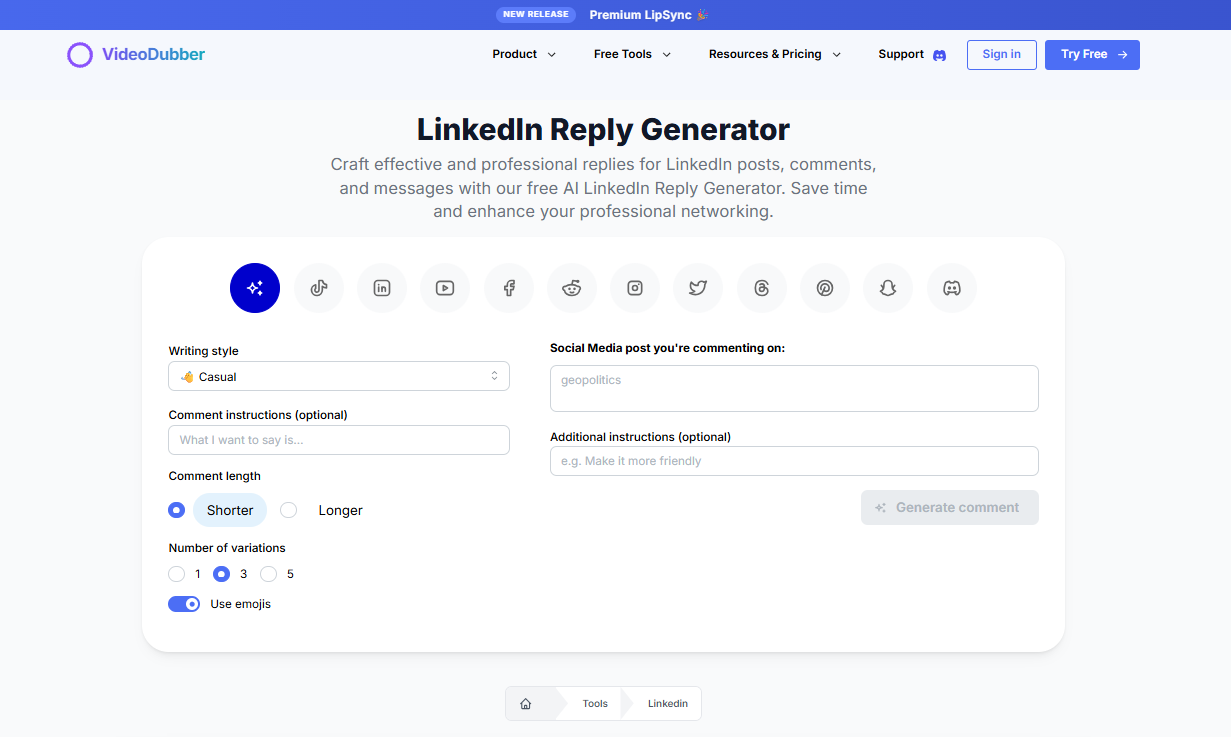Viewport: 1231px width, 737px height.
Task: Select the Longer comment length radio
Action: [289, 510]
